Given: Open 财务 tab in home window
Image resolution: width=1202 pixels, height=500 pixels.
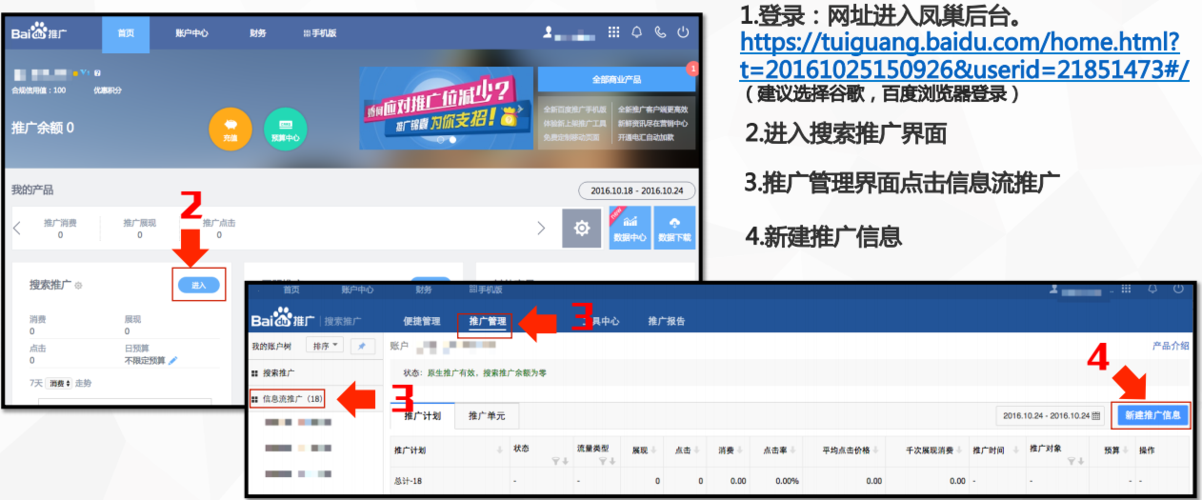Looking at the screenshot, I should point(258,33).
